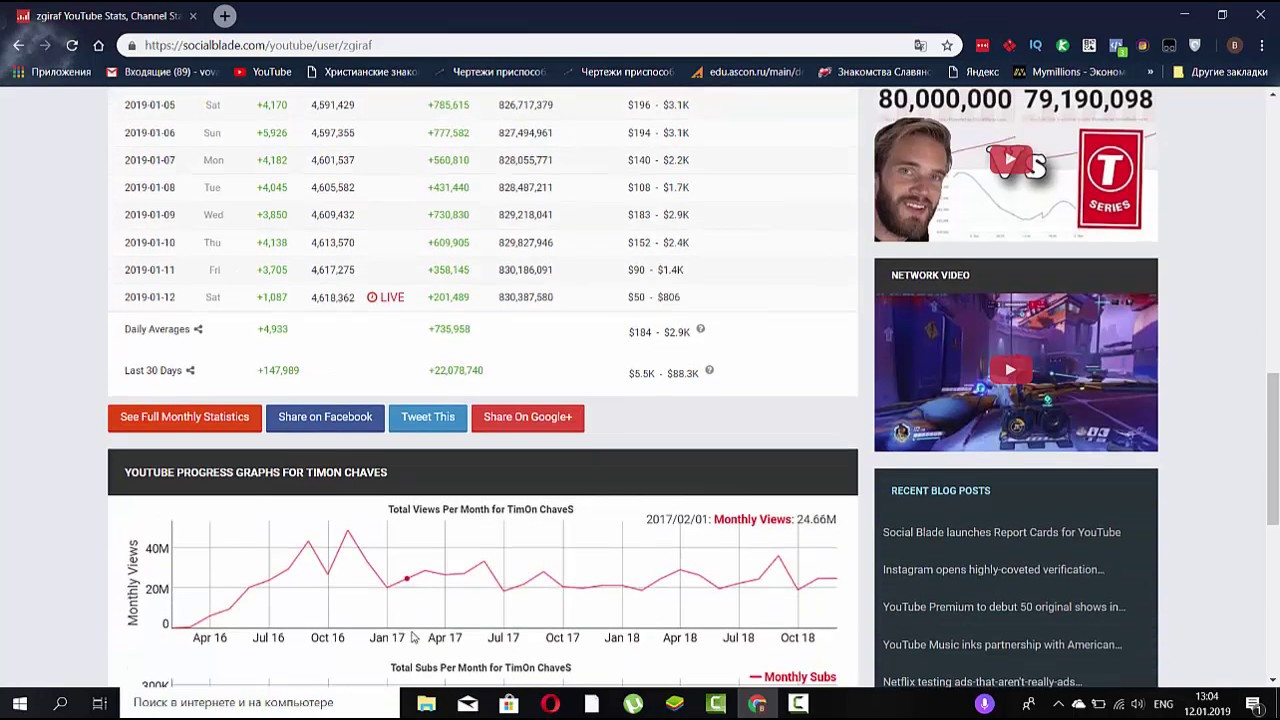
Task: Click Share on Facebook button
Action: click(325, 417)
